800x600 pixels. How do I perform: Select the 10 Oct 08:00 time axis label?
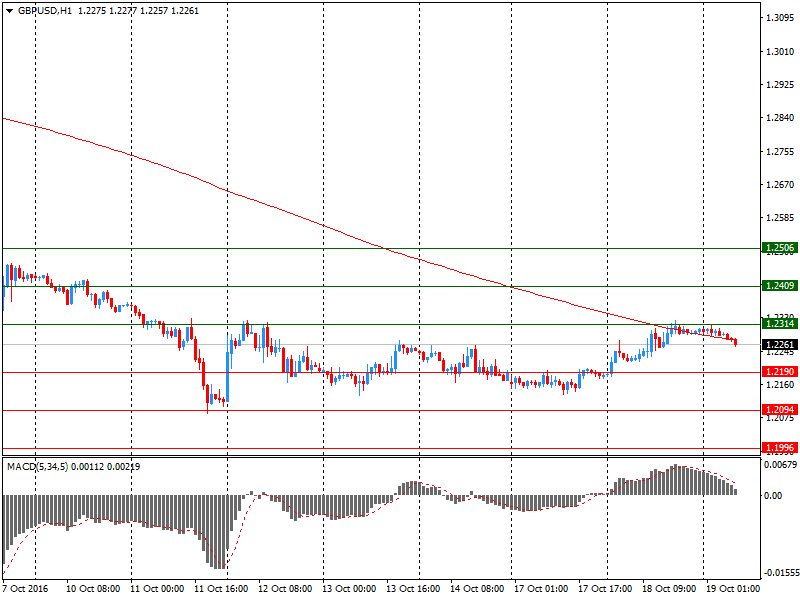(x=93, y=588)
